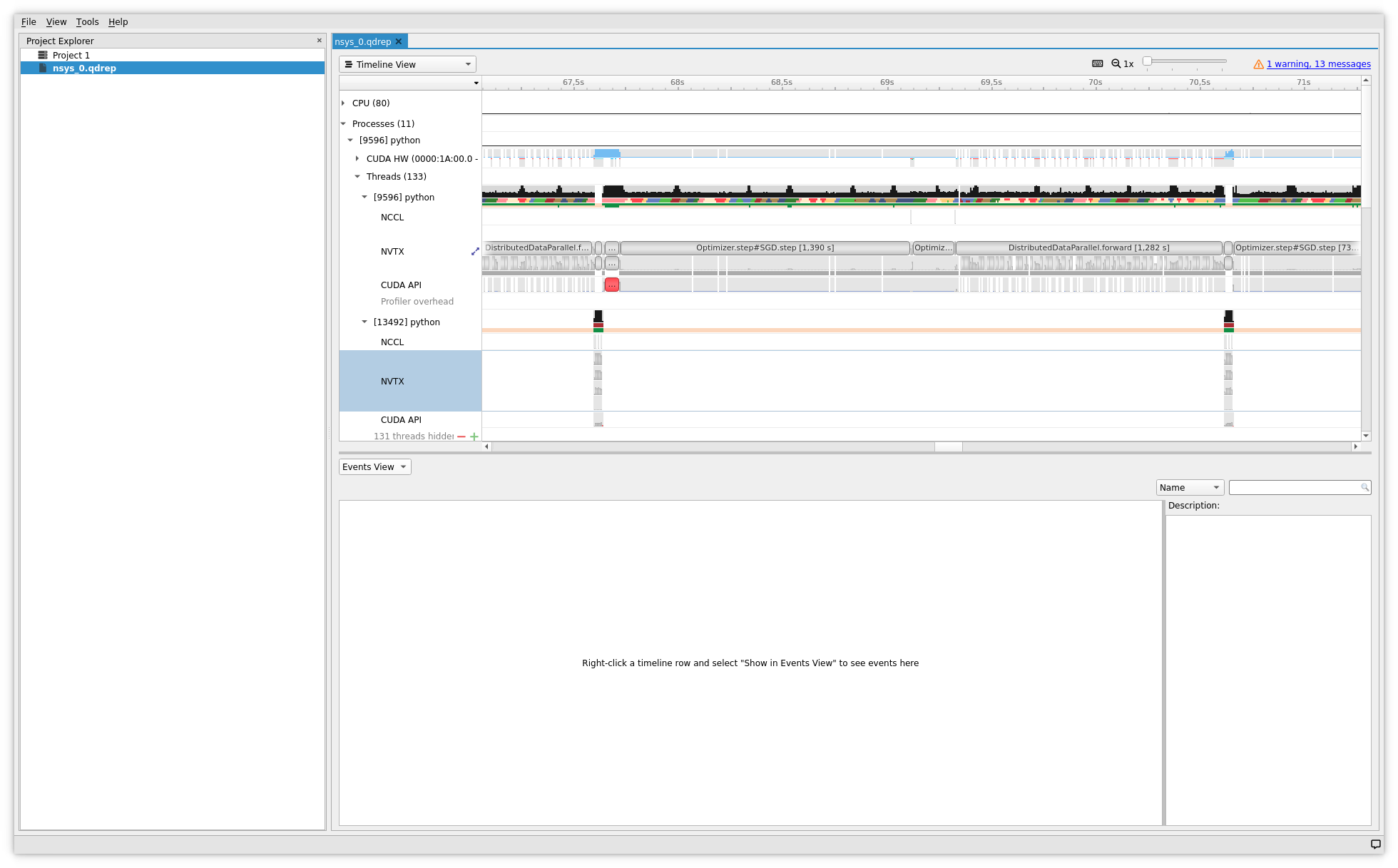
Task: Click the diagonal expand arrow beside NVTX row
Action: coord(476,251)
